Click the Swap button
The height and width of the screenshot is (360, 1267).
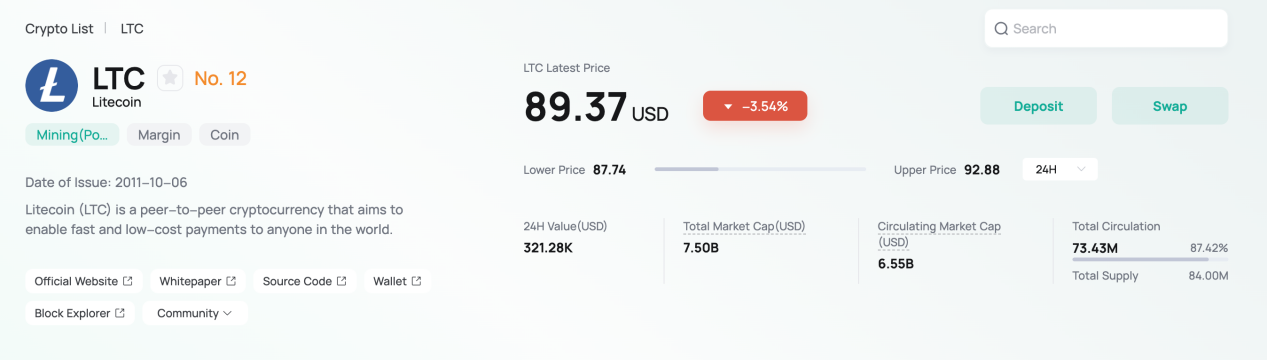[1170, 106]
